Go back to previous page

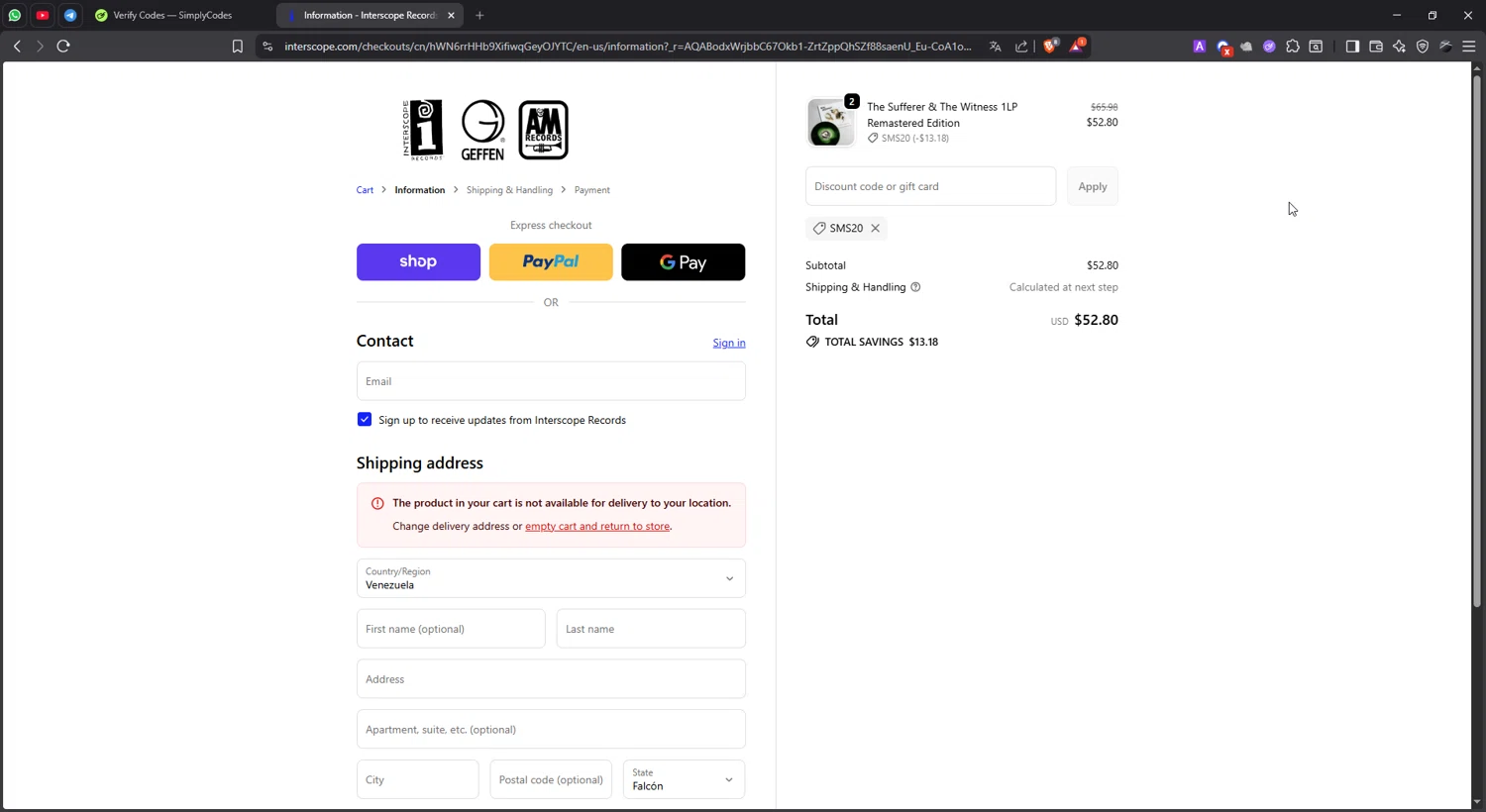[x=17, y=46]
